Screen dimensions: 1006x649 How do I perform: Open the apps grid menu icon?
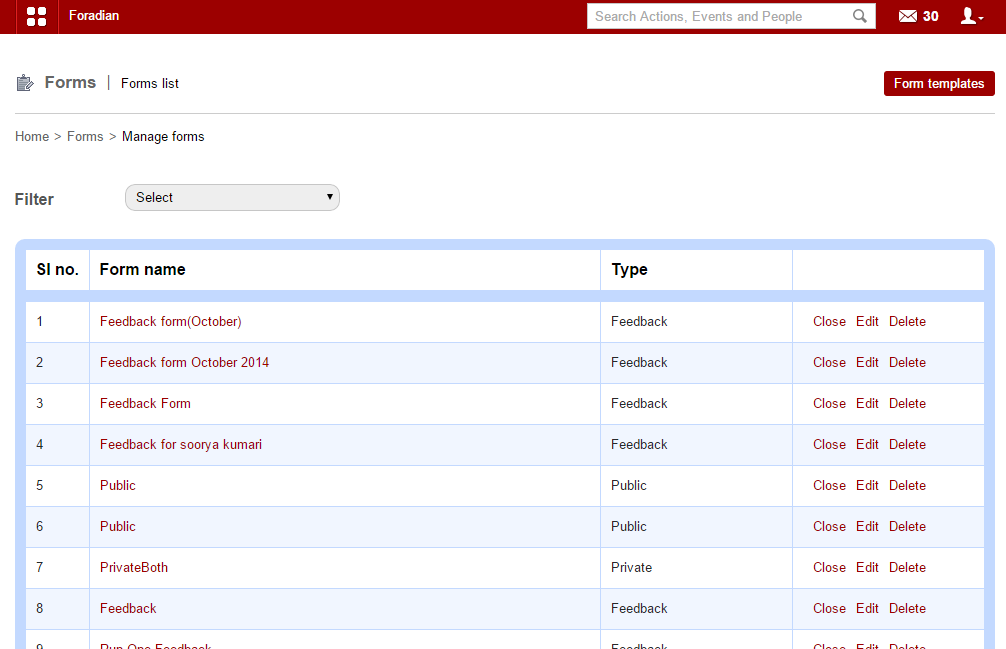(36, 16)
